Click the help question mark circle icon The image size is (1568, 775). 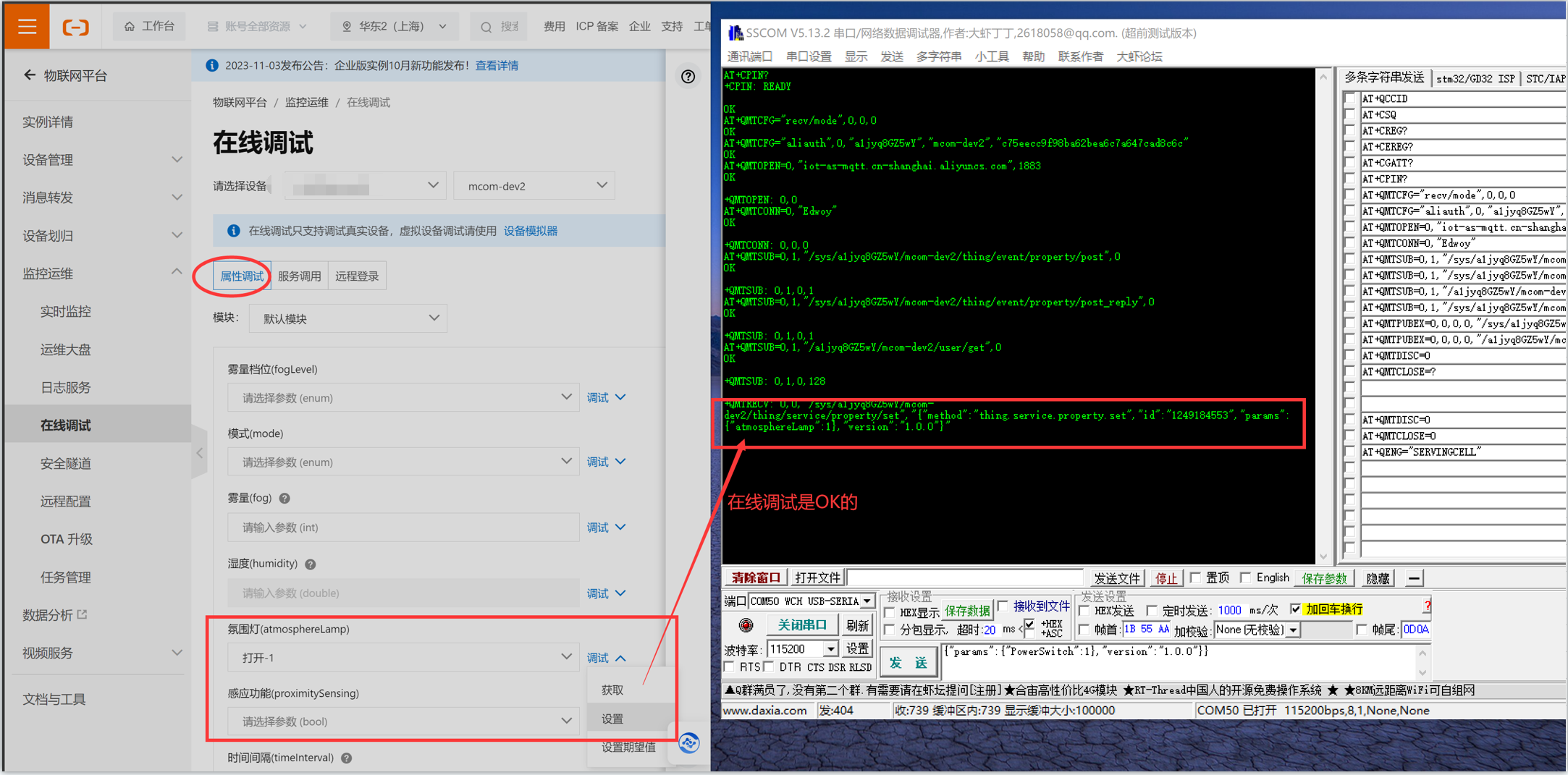coord(688,76)
